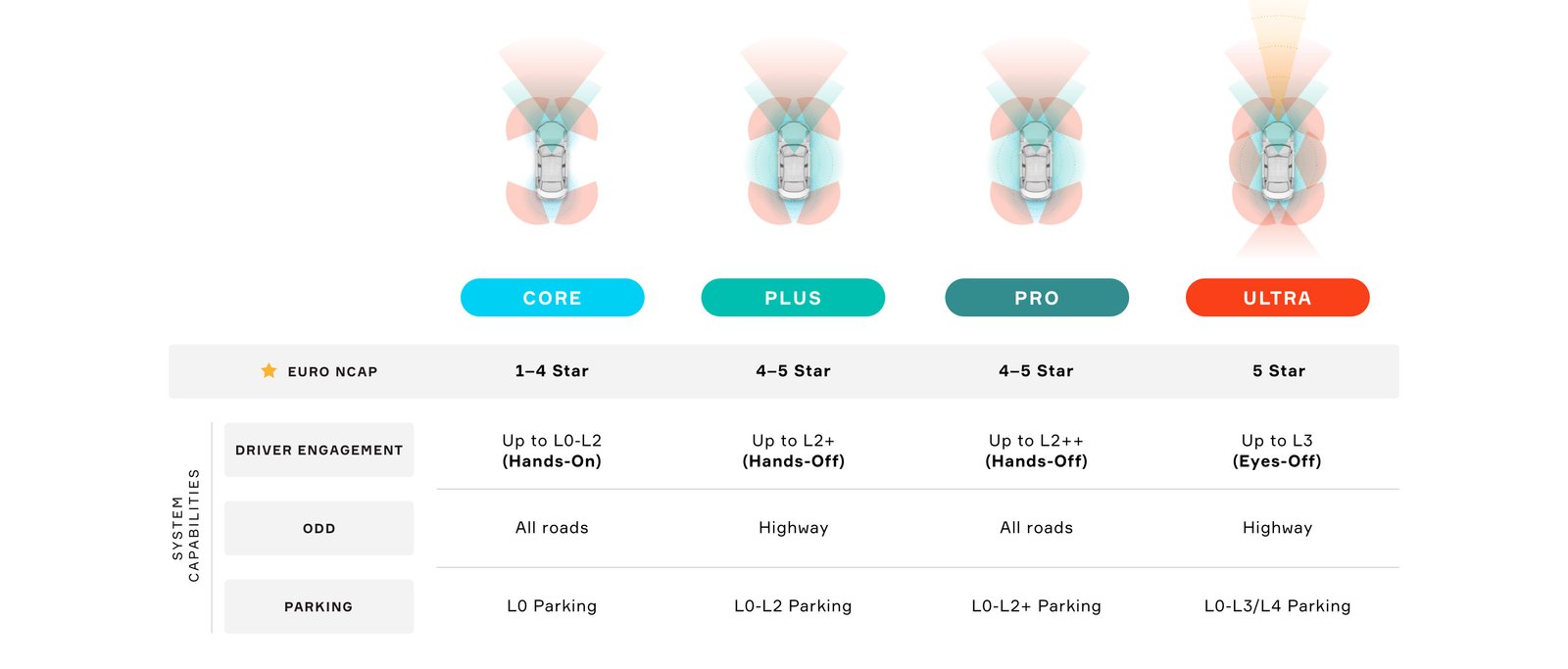Click the DRIVER ENGAGEMENT row label
This screenshot has width=1568, height=669.
tap(318, 450)
